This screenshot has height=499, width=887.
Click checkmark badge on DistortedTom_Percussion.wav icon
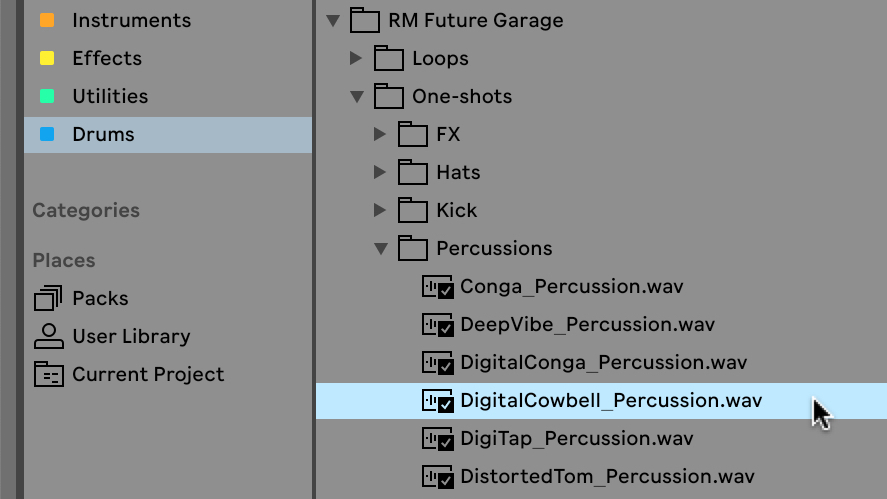(446, 481)
